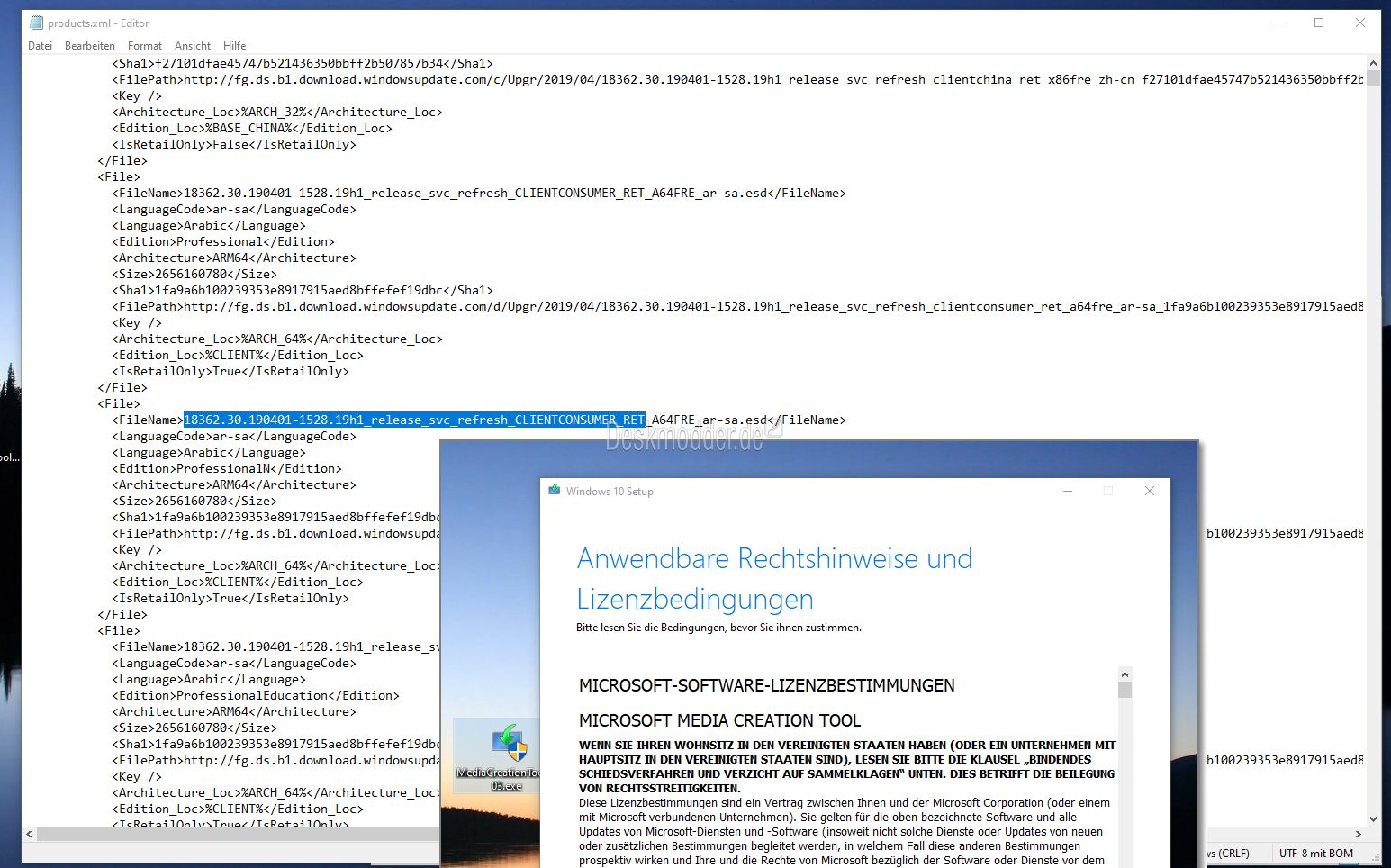1391x868 pixels.
Task: Close the Windows 10 Setup dialog
Action: (x=1149, y=491)
